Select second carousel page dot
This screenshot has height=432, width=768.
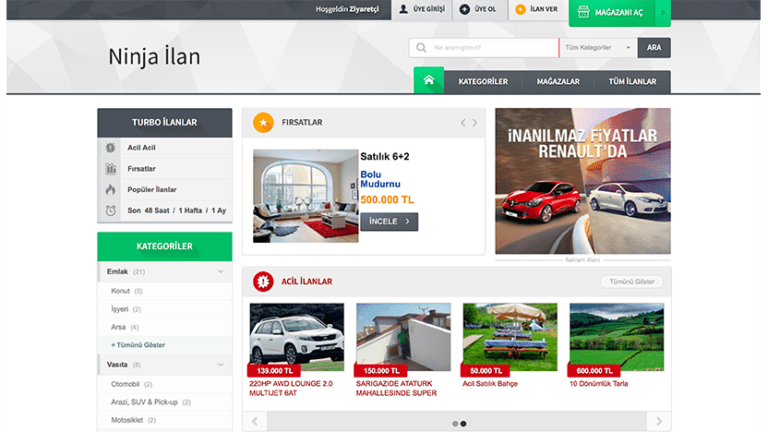tap(463, 424)
